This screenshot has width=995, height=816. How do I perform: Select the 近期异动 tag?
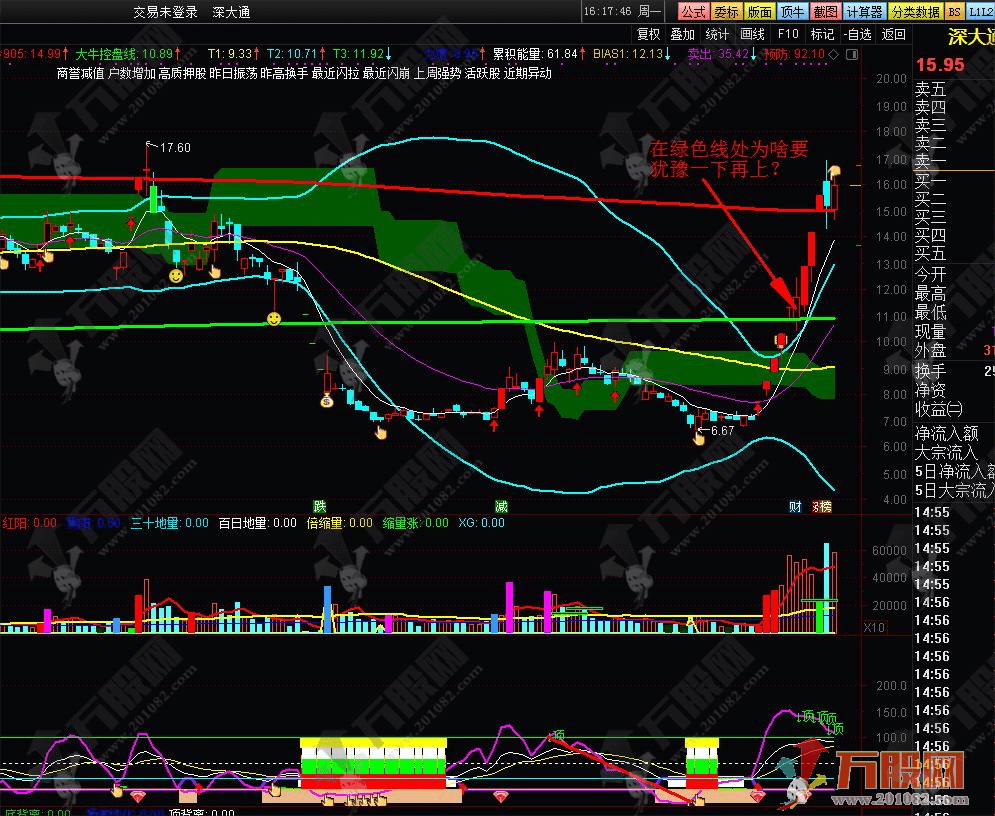click(528, 73)
